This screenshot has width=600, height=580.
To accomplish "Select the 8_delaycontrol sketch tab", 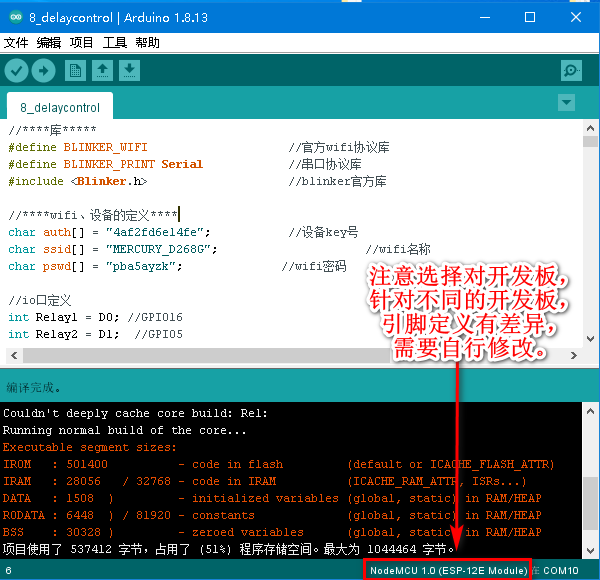I will 60,108.
